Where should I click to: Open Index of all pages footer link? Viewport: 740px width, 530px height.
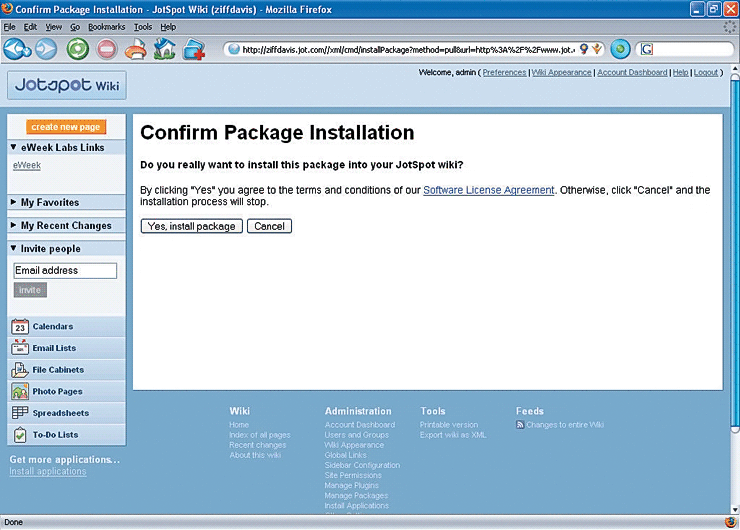pos(260,435)
